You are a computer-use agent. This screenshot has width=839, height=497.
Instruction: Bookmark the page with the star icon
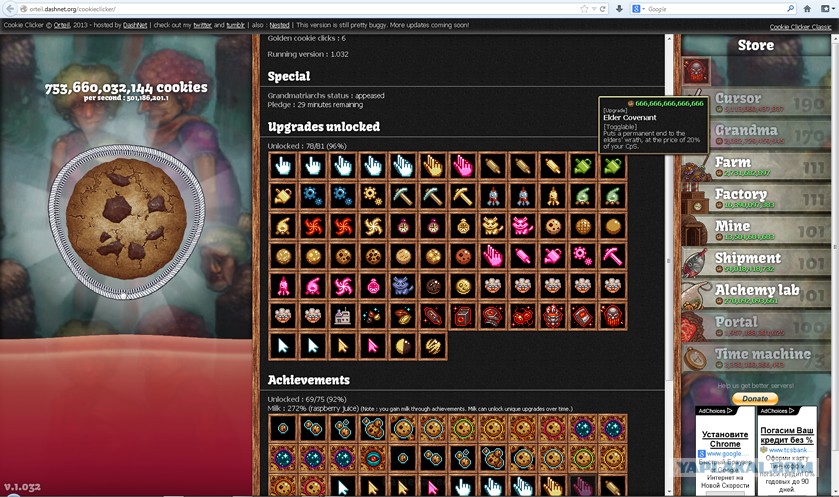(584, 9)
